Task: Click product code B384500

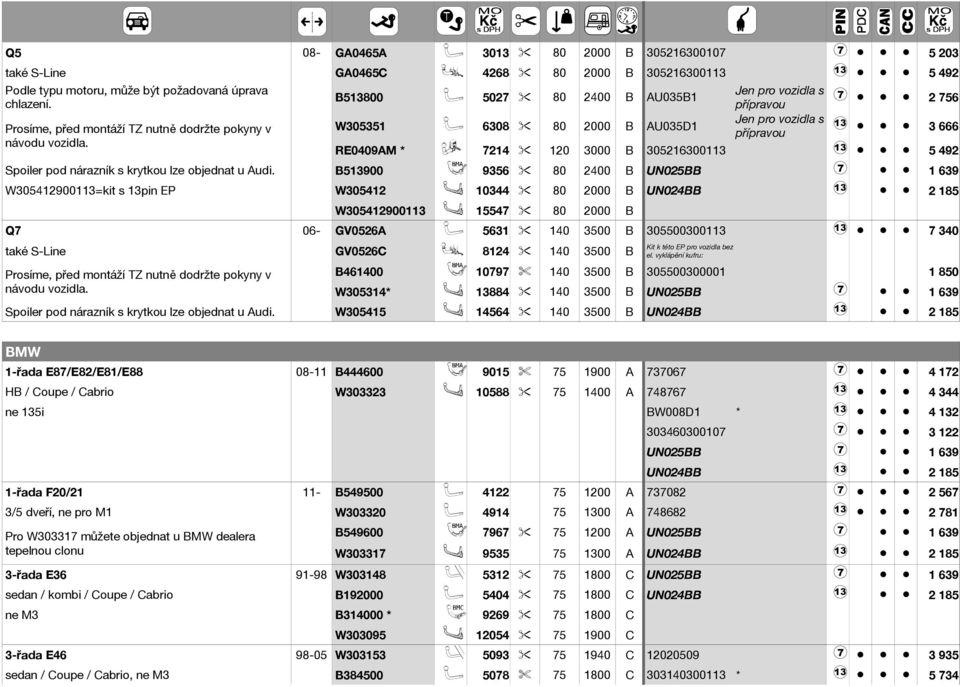Action: tap(359, 675)
